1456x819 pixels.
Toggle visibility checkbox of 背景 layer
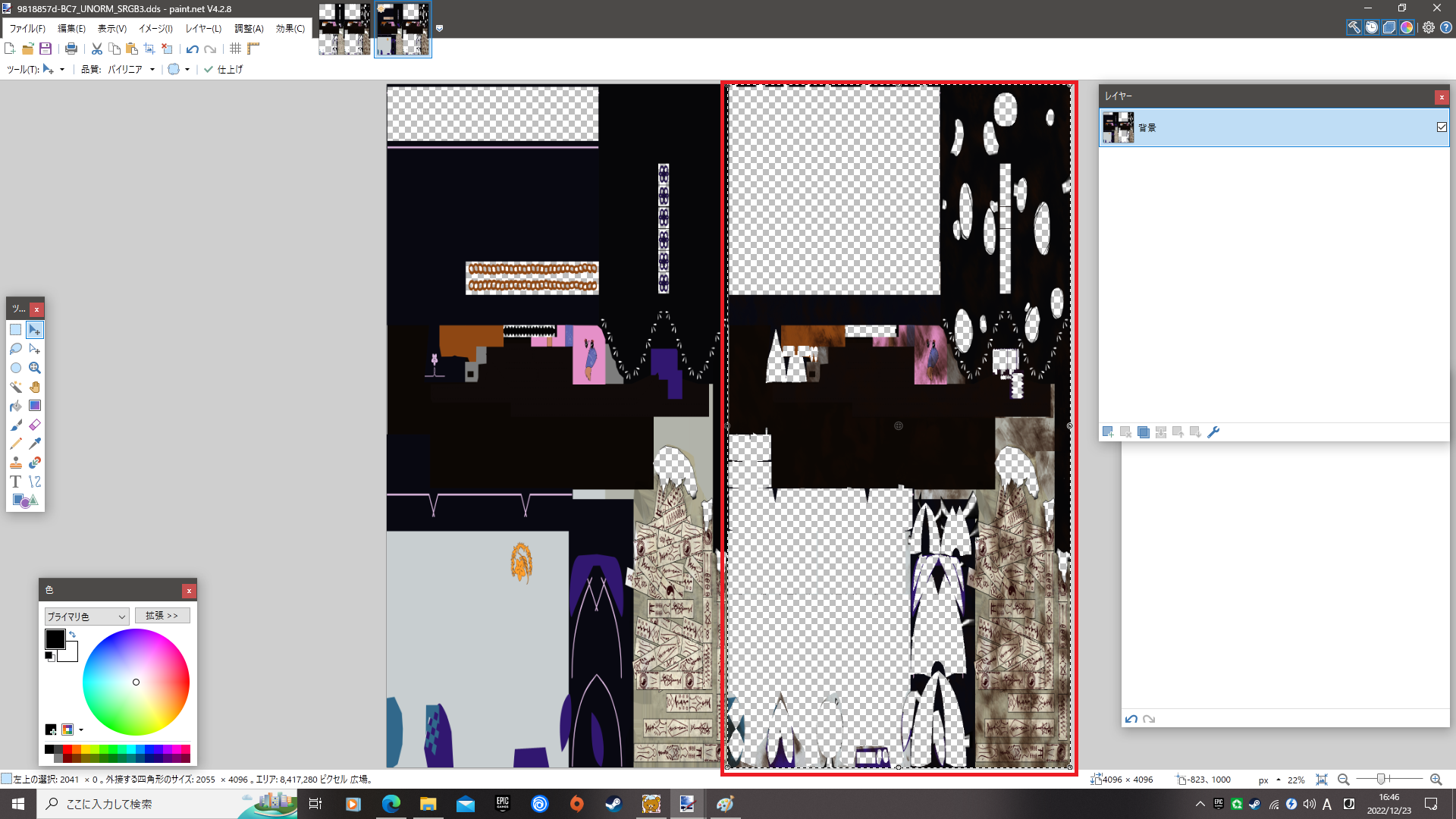point(1442,127)
